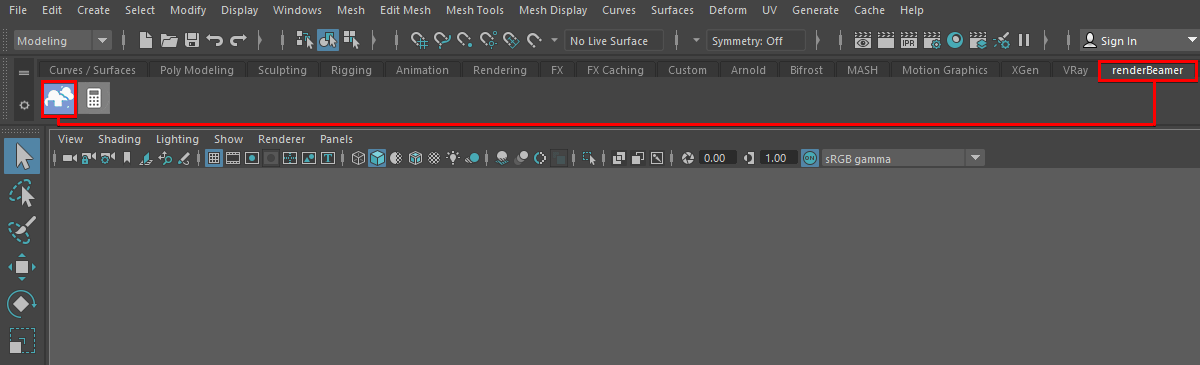Select by object type mode icon
The height and width of the screenshot is (365, 1200).
pos(328,41)
